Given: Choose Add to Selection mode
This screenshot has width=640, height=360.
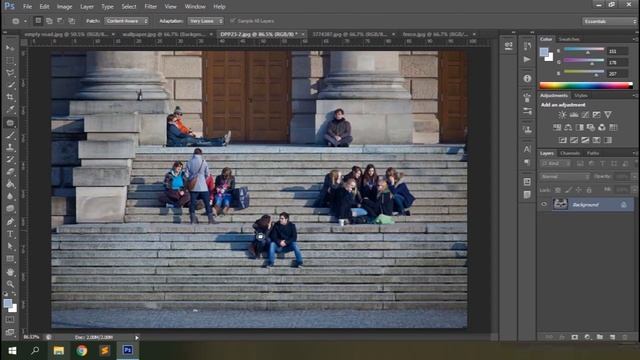Looking at the screenshot, I should (49, 21).
